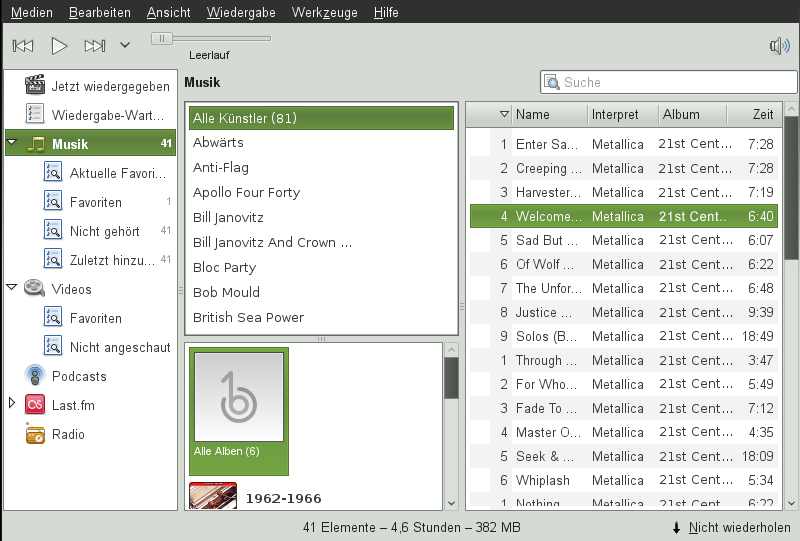The width and height of the screenshot is (800, 541).
Task: Skip to the next track
Action: (x=94, y=45)
